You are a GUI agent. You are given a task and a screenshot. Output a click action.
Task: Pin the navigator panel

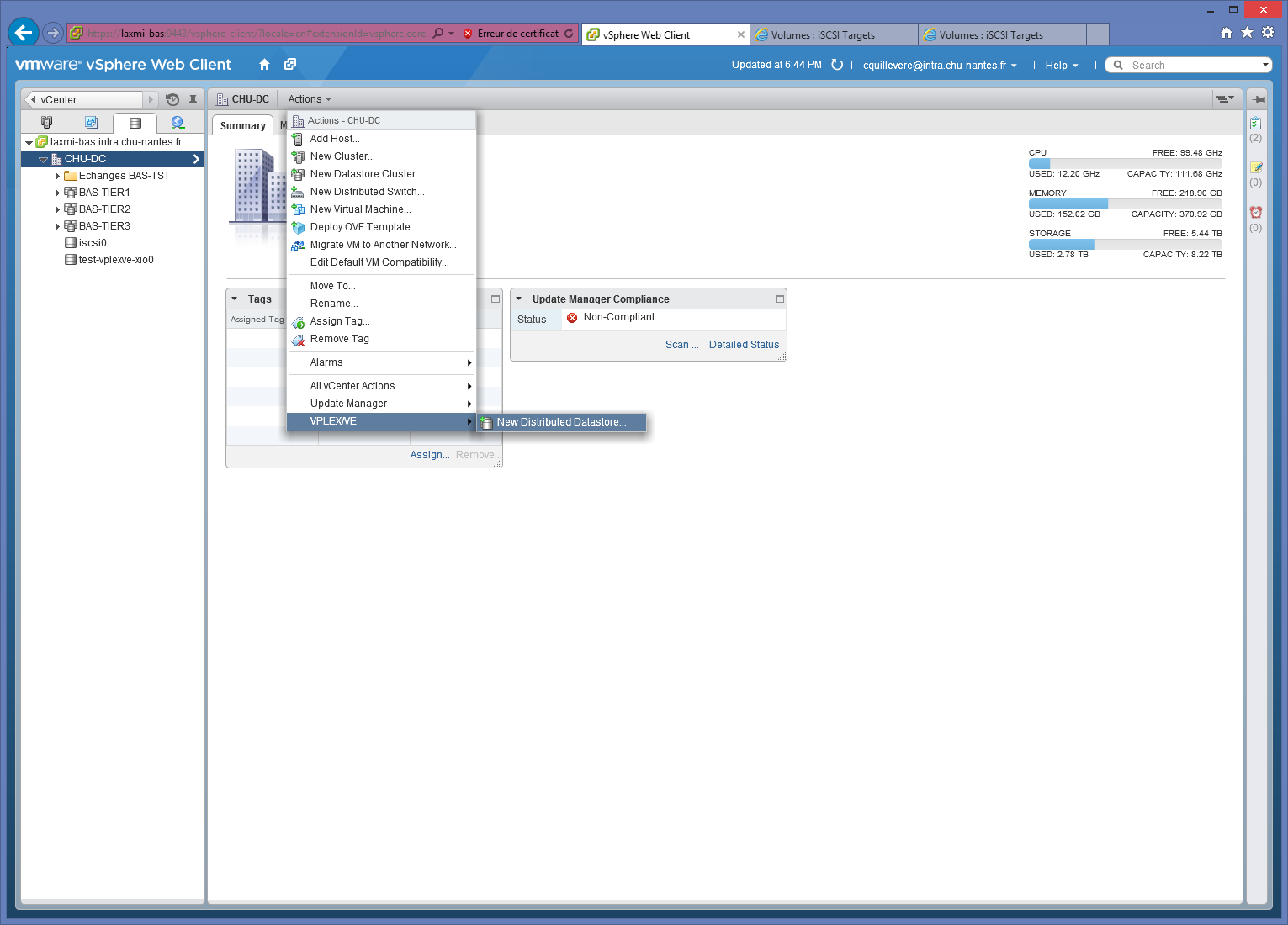click(x=193, y=99)
